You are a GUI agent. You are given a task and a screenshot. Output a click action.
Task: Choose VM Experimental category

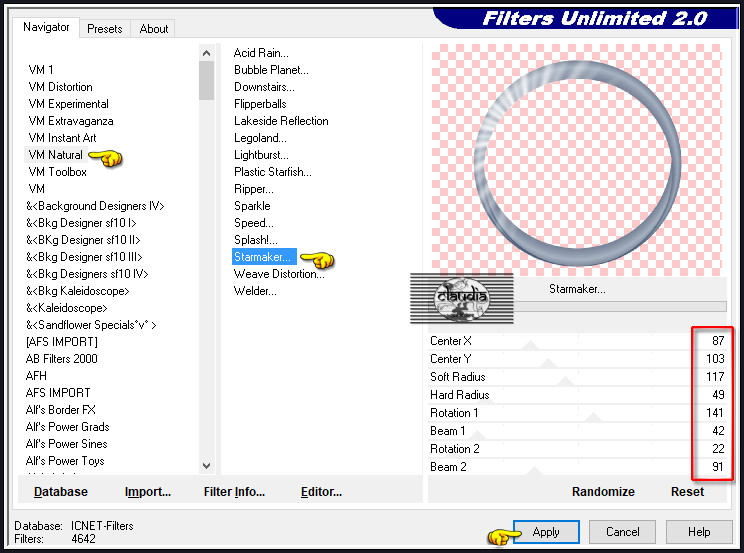click(x=68, y=104)
